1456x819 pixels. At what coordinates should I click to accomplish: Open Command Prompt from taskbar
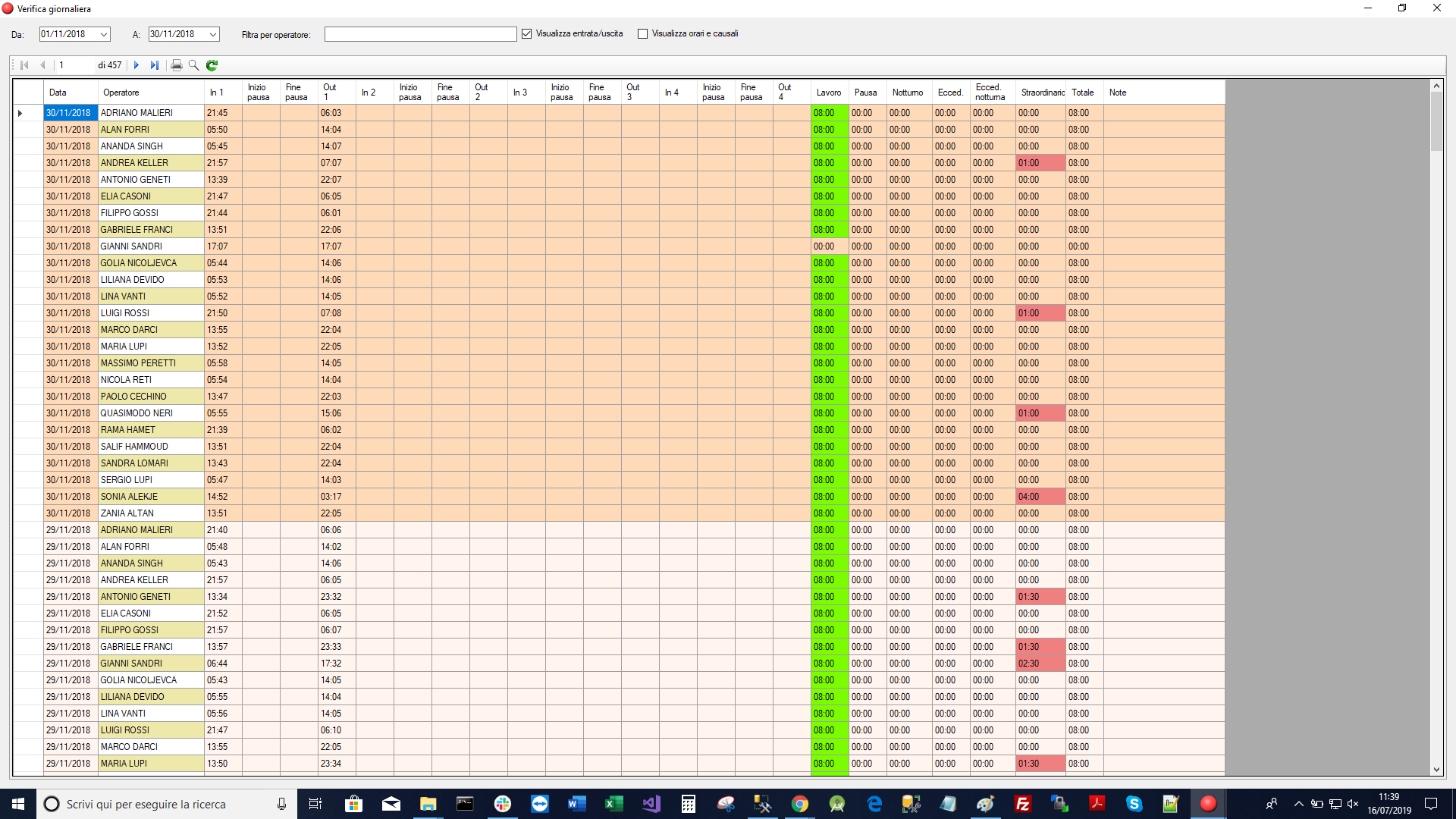click(x=465, y=804)
